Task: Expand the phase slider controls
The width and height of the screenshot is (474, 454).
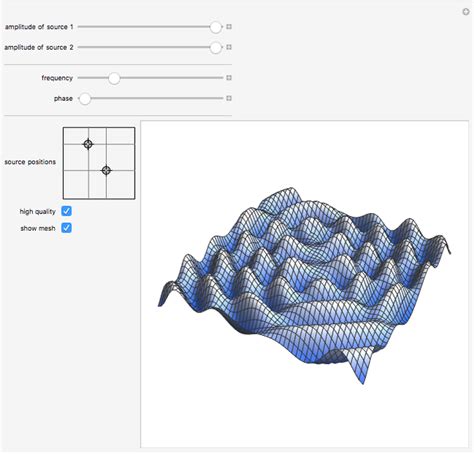Action: click(x=229, y=98)
